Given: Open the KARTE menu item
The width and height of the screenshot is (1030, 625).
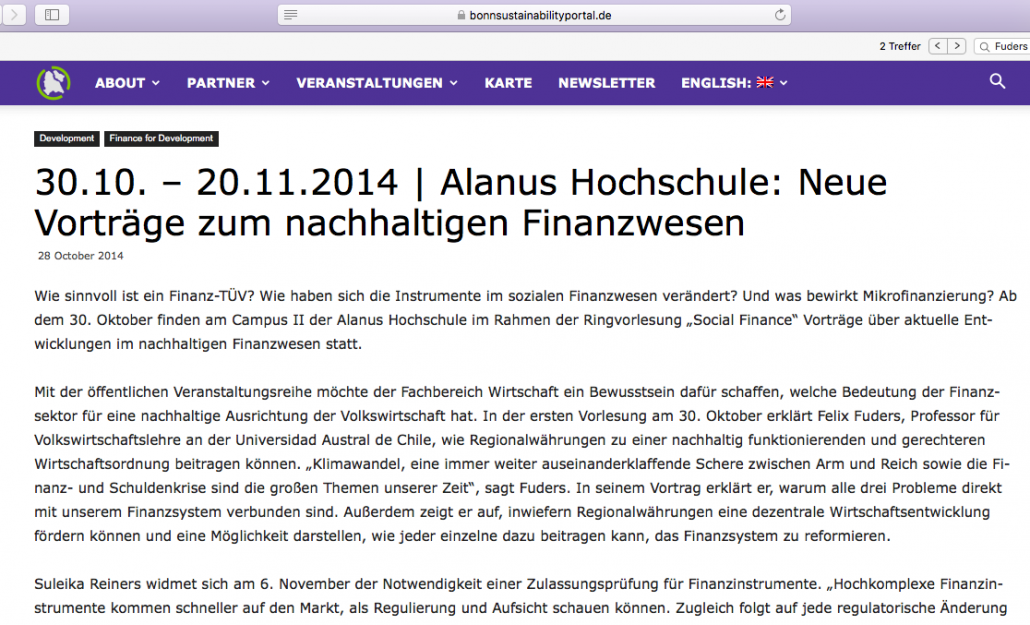Looking at the screenshot, I should [508, 83].
